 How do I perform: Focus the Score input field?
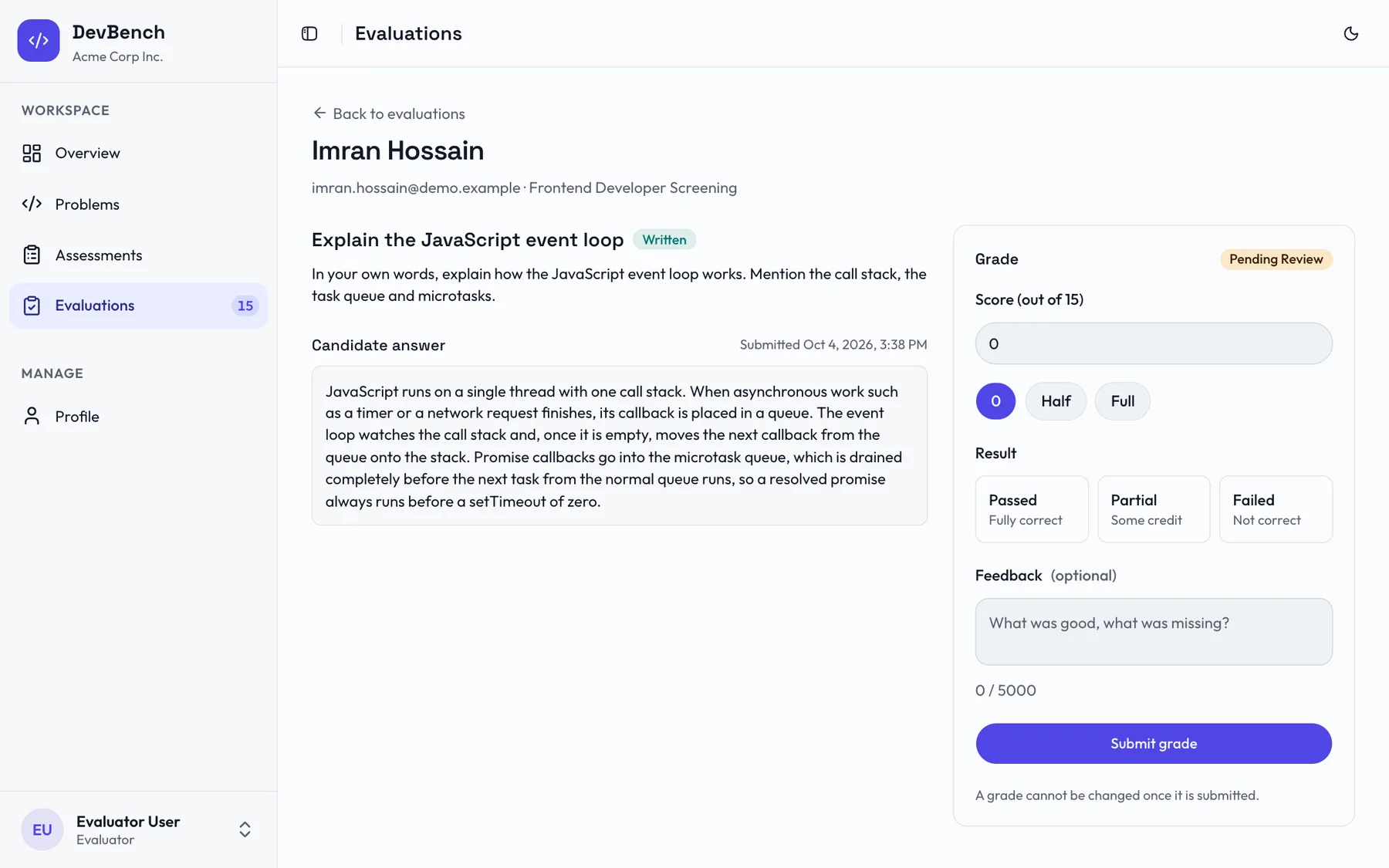[1154, 343]
